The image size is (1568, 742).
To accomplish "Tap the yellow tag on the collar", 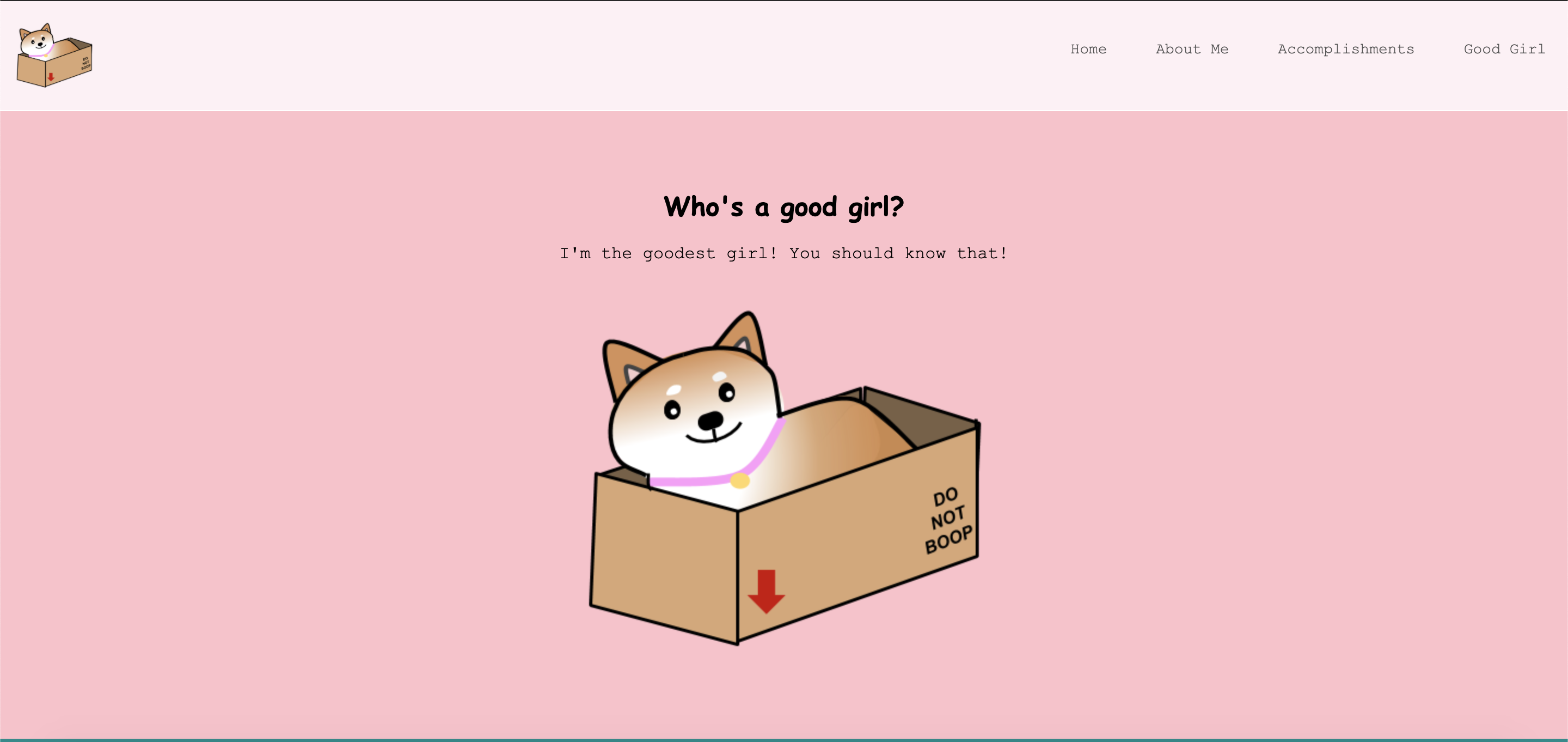I will pyautogui.click(x=739, y=481).
